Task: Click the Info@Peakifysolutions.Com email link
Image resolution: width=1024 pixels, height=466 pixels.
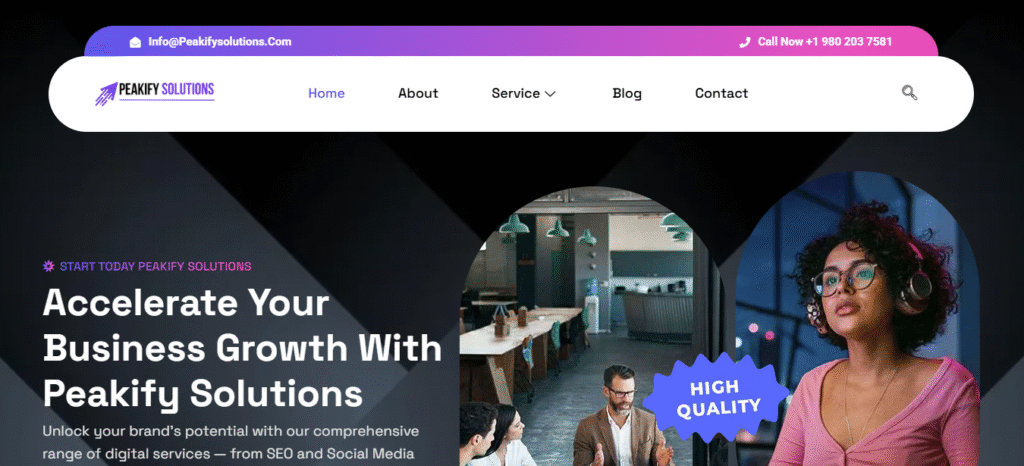Action: [219, 42]
